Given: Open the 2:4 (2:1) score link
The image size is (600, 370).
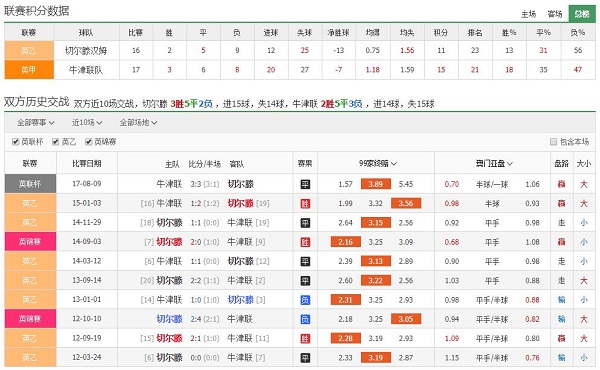Looking at the screenshot, I should pos(205,319).
